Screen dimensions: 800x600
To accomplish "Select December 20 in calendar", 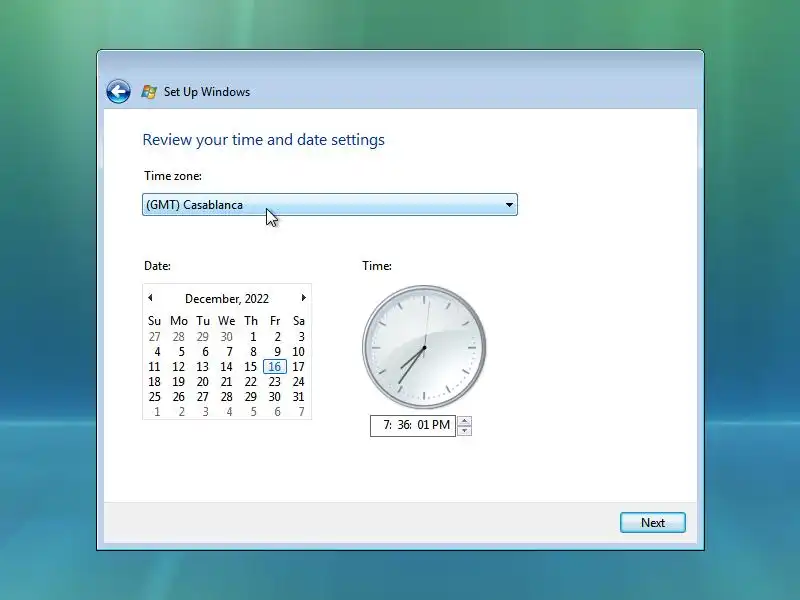I will click(203, 382).
